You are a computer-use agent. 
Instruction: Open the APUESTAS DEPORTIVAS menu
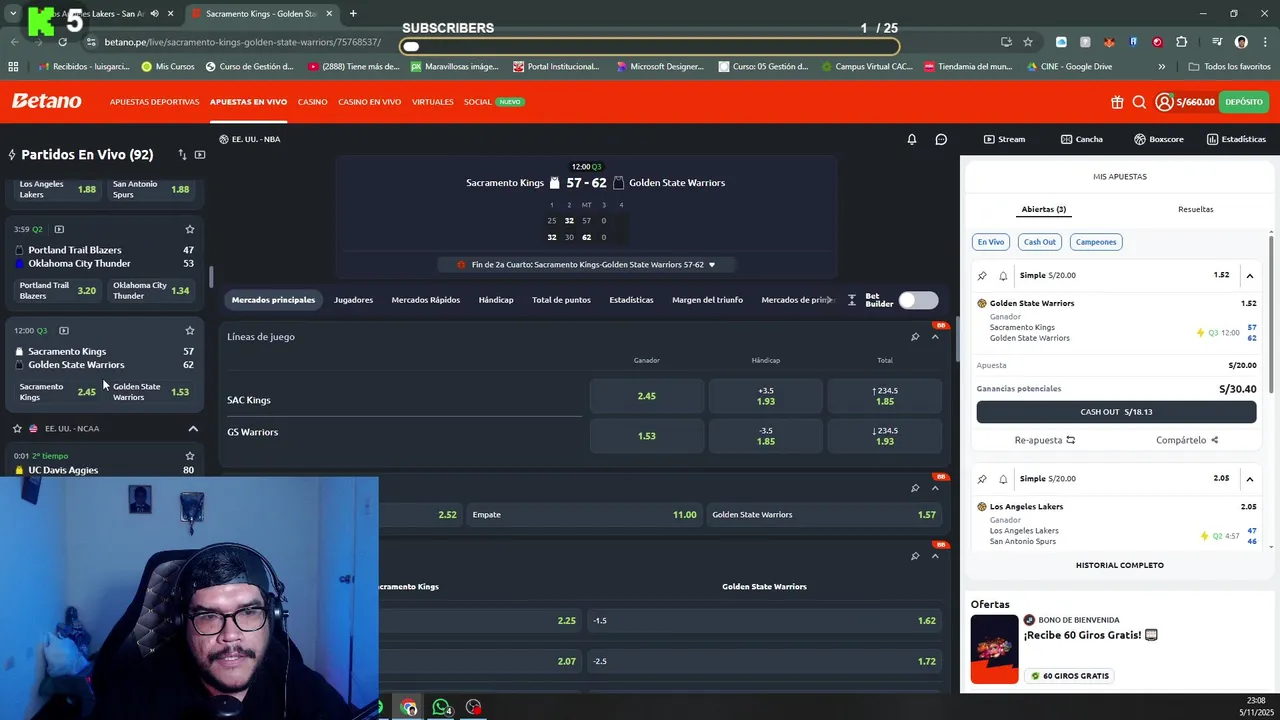[x=154, y=102]
